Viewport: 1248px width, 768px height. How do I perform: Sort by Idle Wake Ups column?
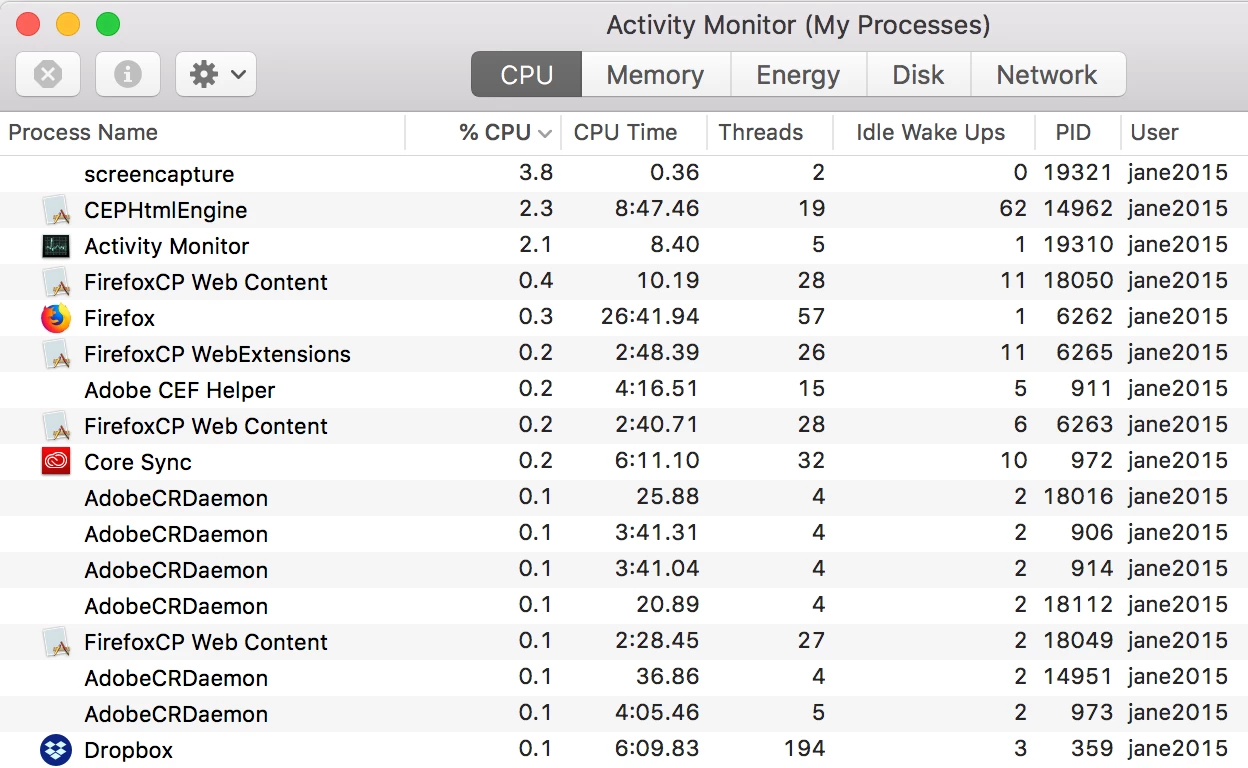click(x=930, y=133)
